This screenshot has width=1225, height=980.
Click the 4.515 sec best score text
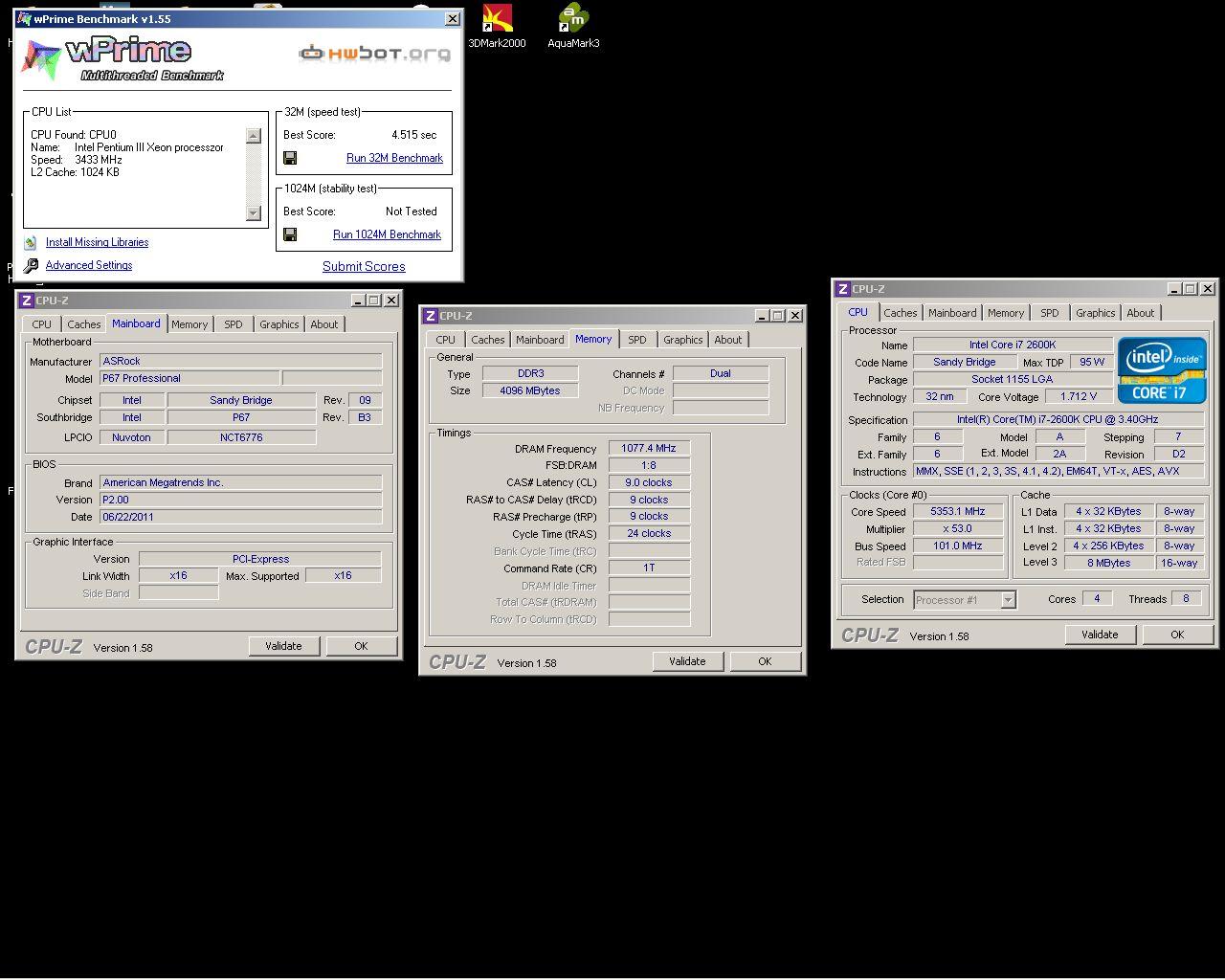[x=413, y=135]
